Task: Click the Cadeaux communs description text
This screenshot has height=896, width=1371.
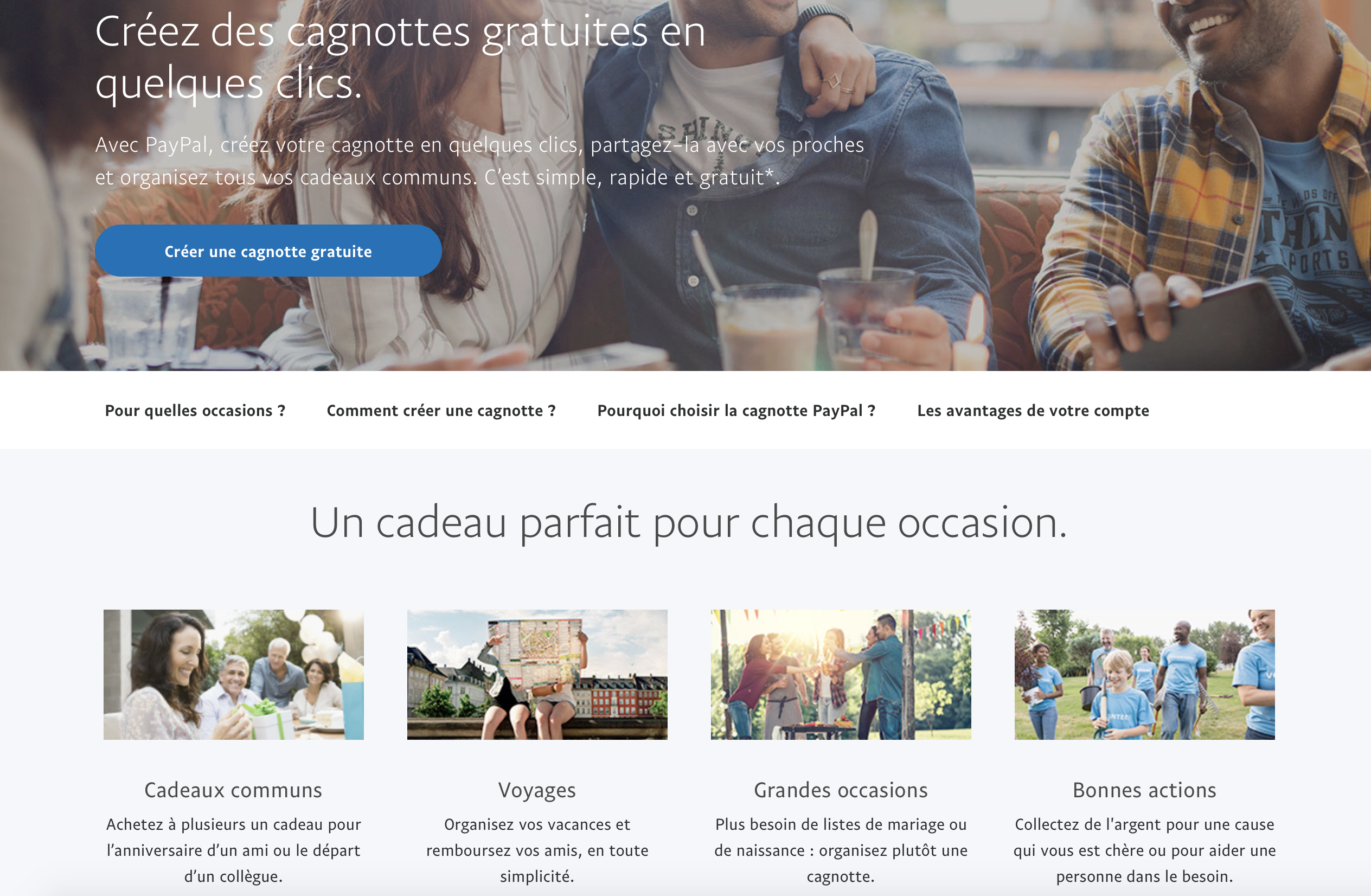Action: click(233, 850)
